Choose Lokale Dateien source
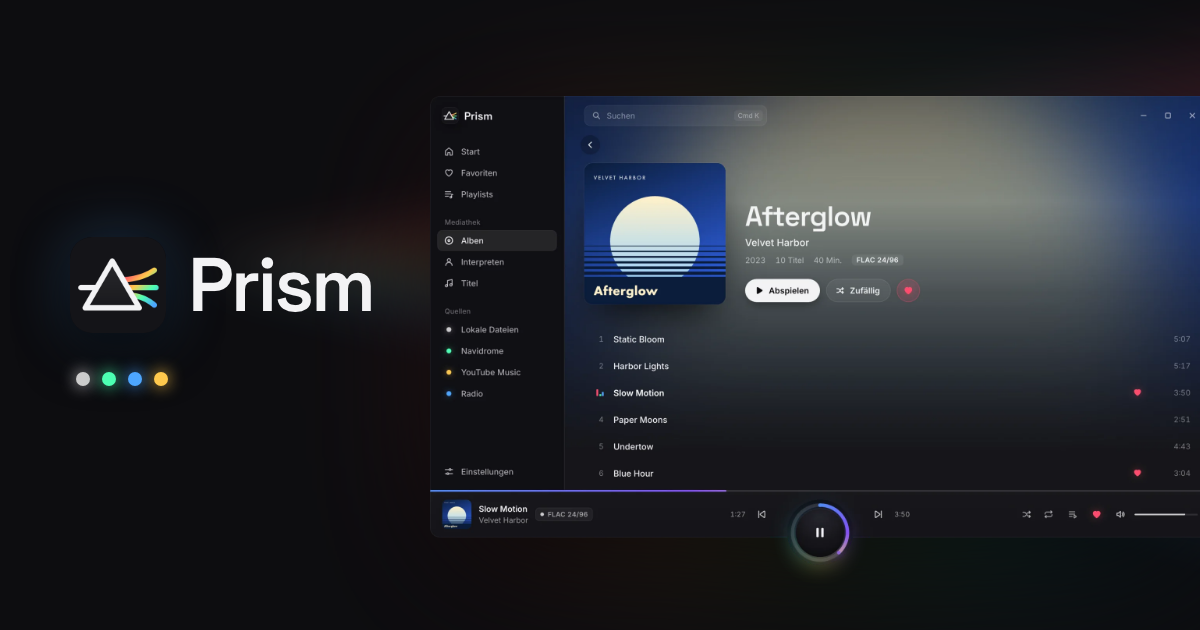 pyautogui.click(x=497, y=330)
